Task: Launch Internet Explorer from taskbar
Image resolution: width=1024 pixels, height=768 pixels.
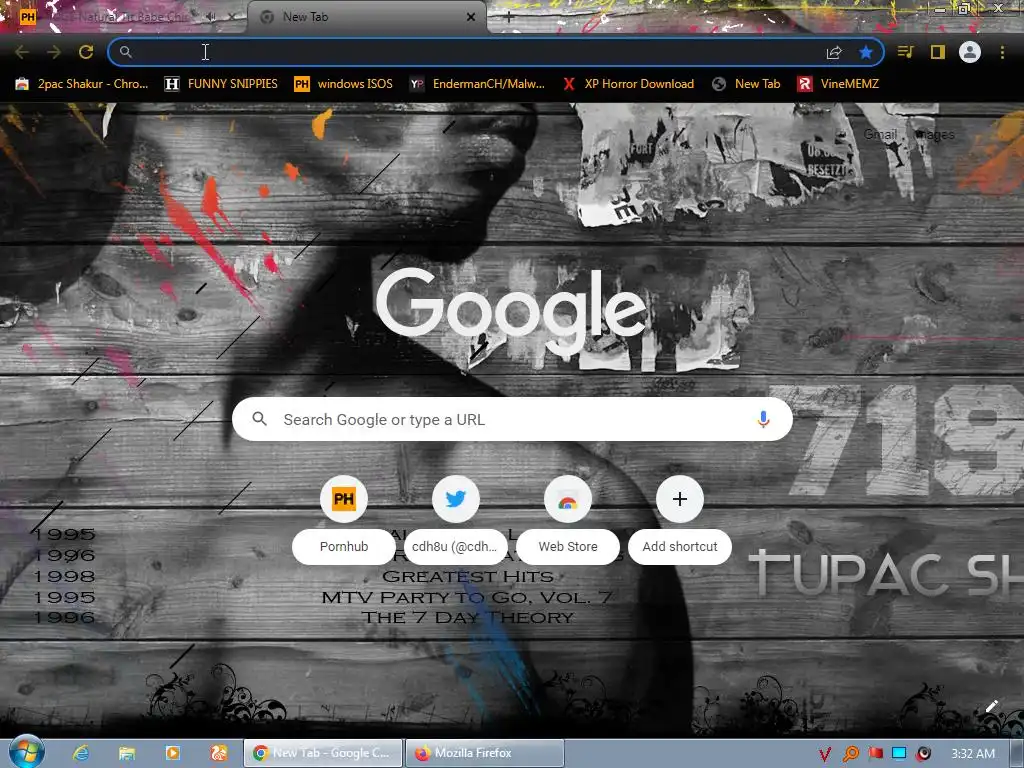Action: click(x=80, y=753)
